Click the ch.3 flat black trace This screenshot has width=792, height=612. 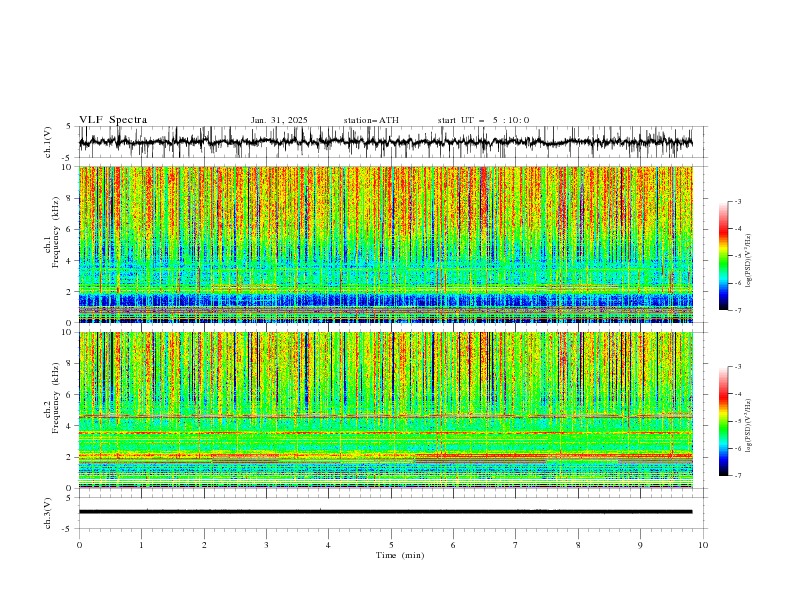pyautogui.click(x=385, y=512)
